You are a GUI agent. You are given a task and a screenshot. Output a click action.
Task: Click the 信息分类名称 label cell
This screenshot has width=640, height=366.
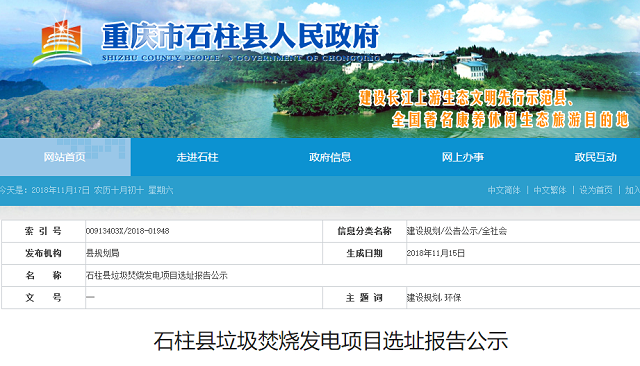tap(364, 231)
